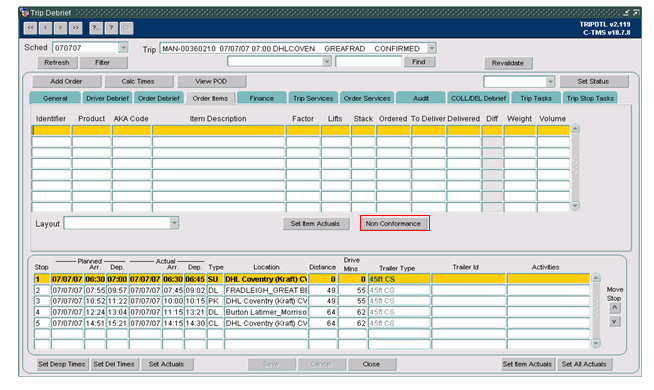Image resolution: width=654 pixels, height=390 pixels.
Task: Open the Order Services tab
Action: [367, 98]
